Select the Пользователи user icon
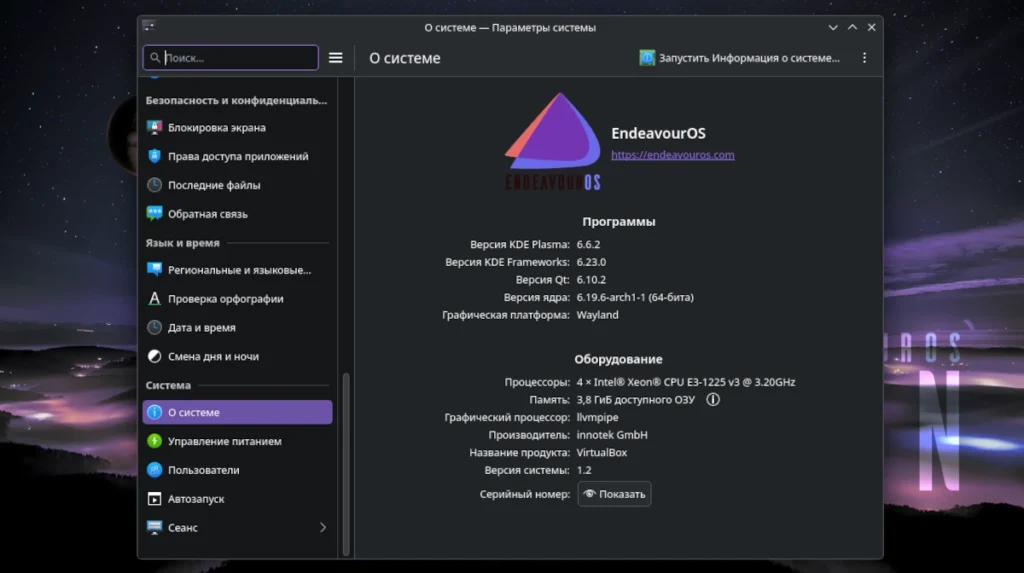The image size is (1024, 573). point(154,470)
